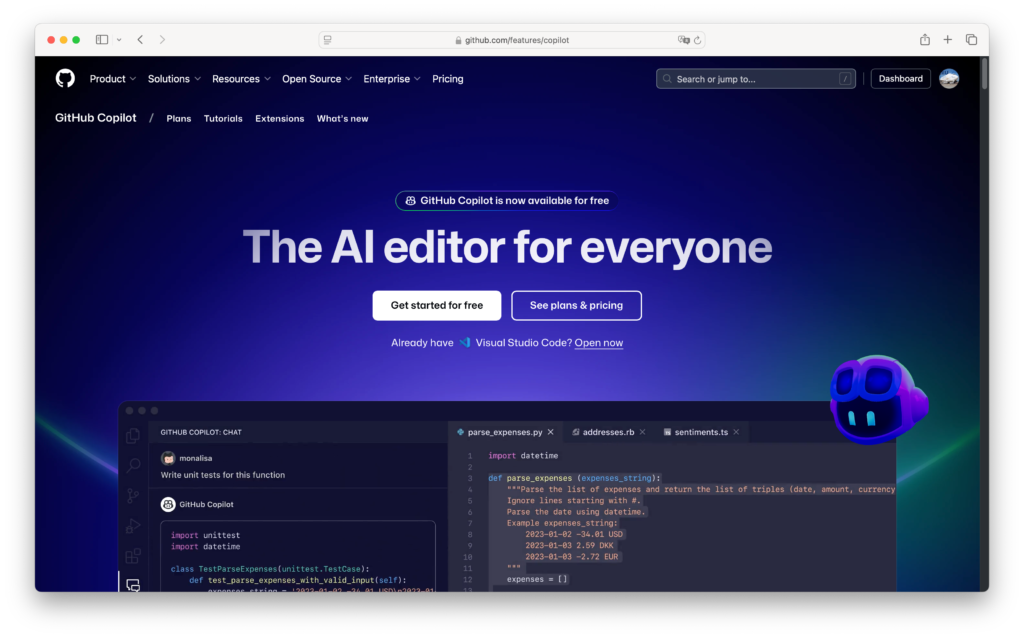Viewport: 1024px width, 638px height.
Task: Go back with Safari back arrow
Action: (140, 40)
